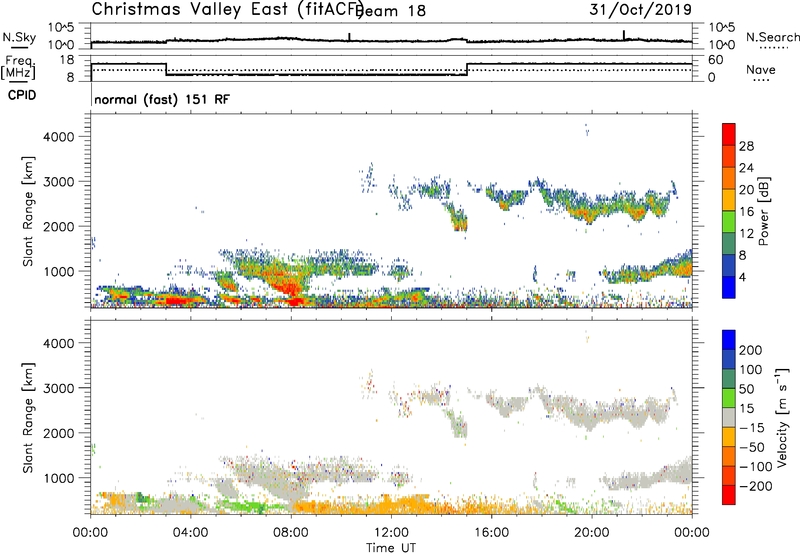
Task: Click the 'normal (fast) 151 RF' text
Action: pyautogui.click(x=162, y=99)
